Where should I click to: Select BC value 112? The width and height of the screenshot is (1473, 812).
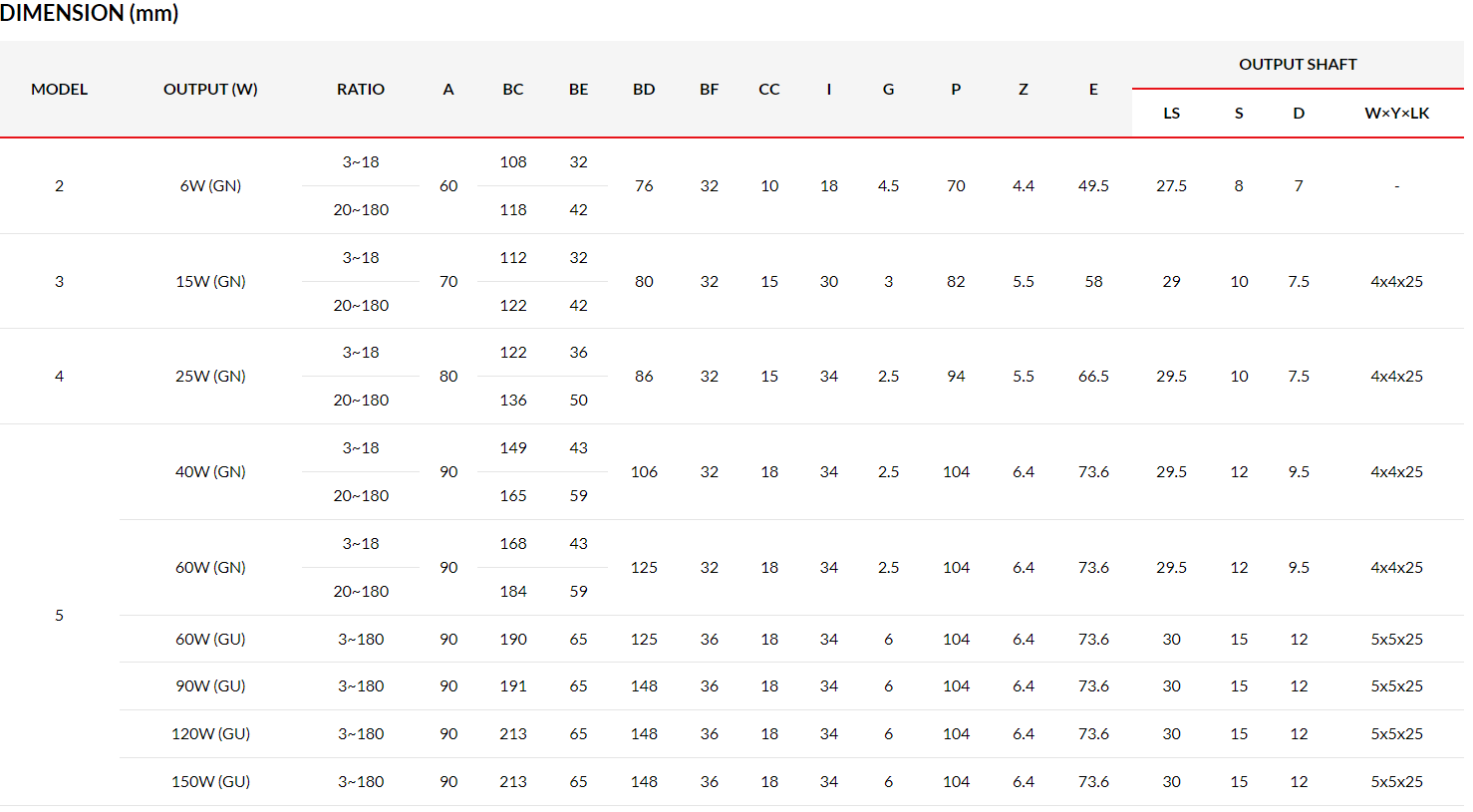(x=513, y=257)
